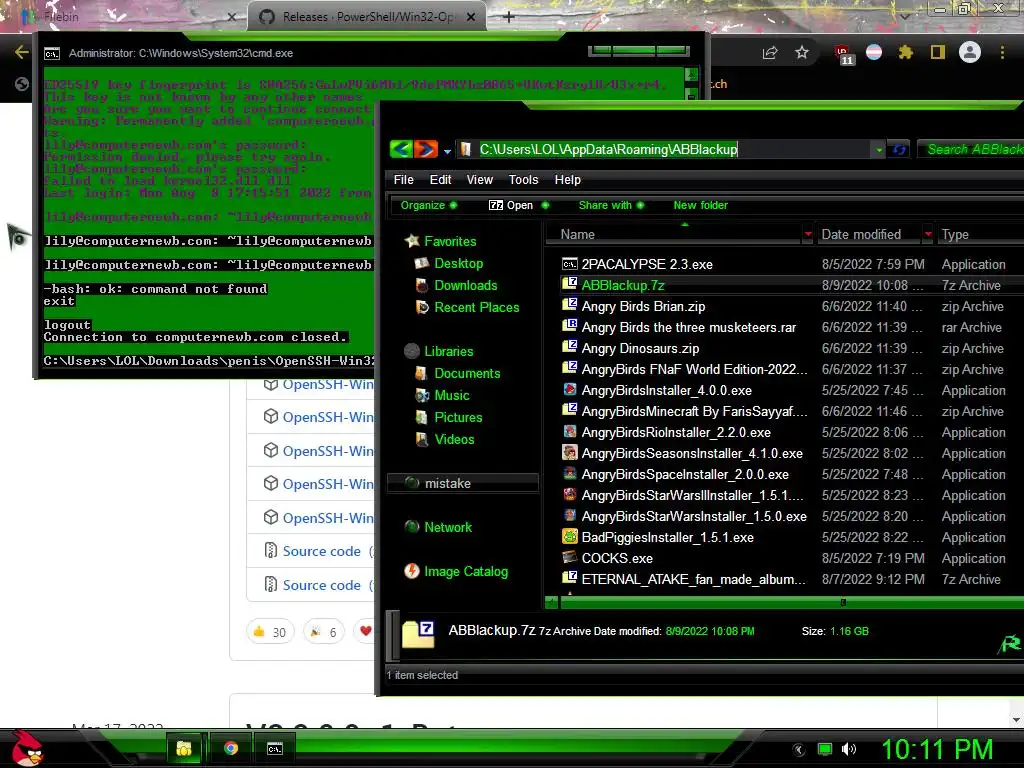Open Chrome extensions puzzle icon
The height and width of the screenshot is (768, 1024).
(905, 52)
